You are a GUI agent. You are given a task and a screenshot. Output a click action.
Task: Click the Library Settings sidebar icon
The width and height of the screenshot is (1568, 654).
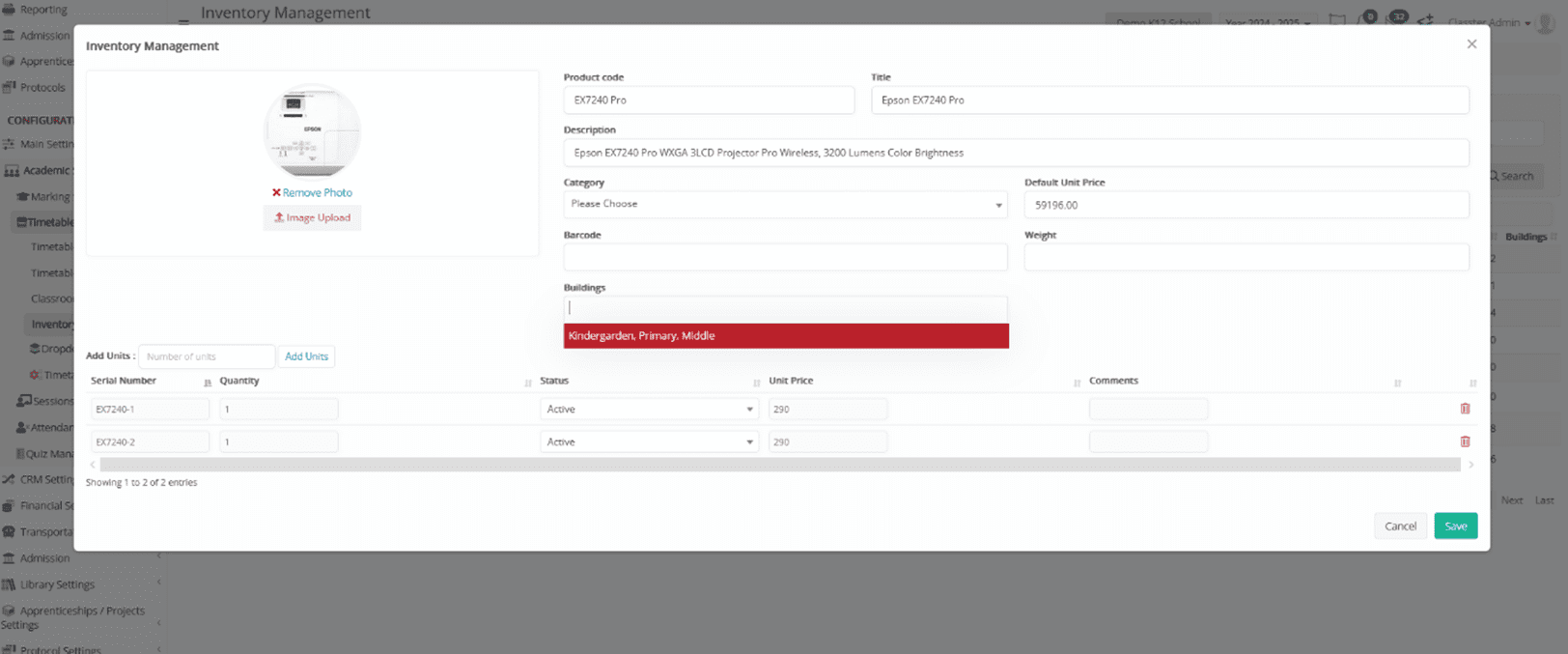click(9, 584)
